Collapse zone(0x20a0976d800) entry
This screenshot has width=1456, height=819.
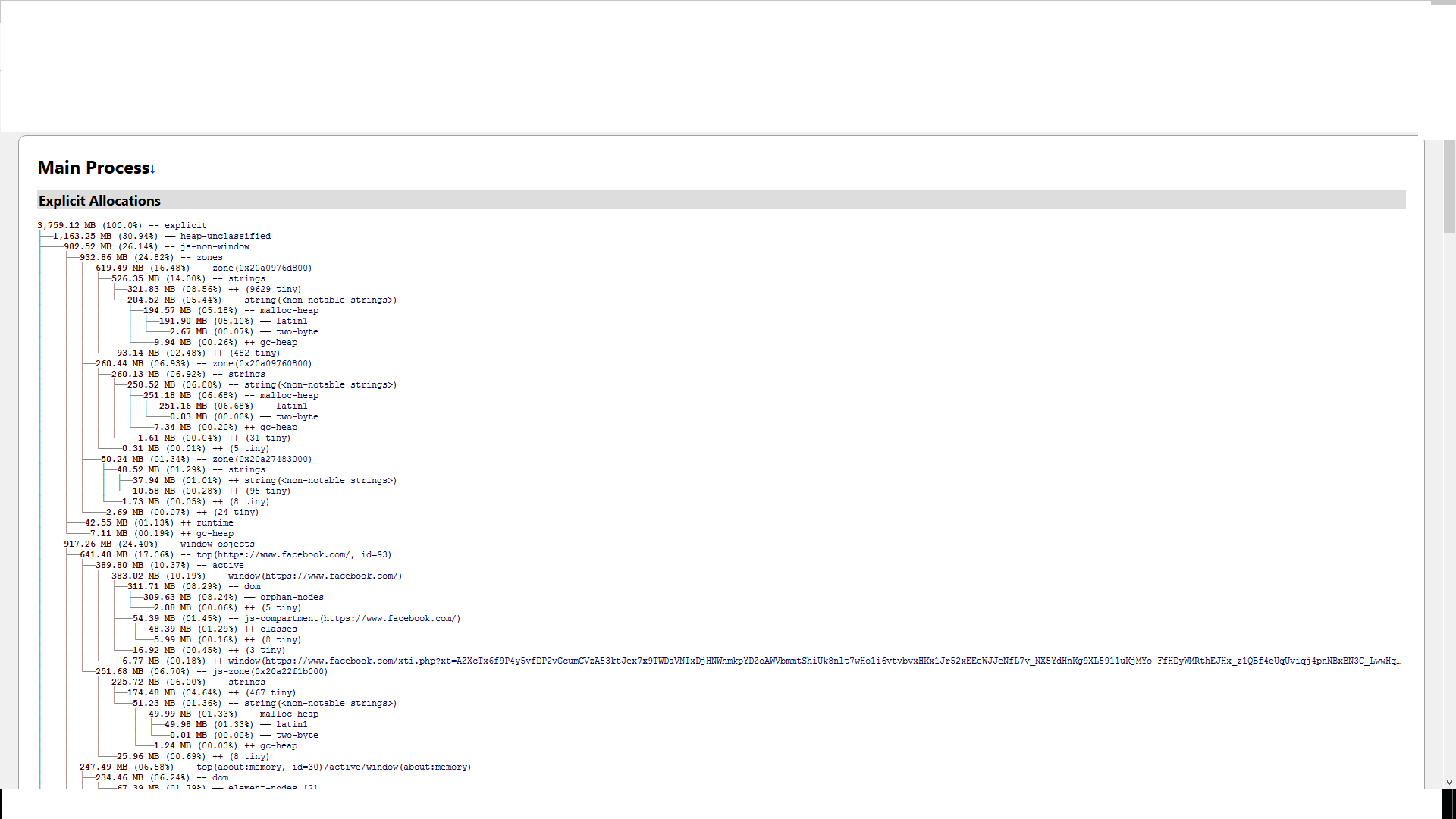(262, 268)
